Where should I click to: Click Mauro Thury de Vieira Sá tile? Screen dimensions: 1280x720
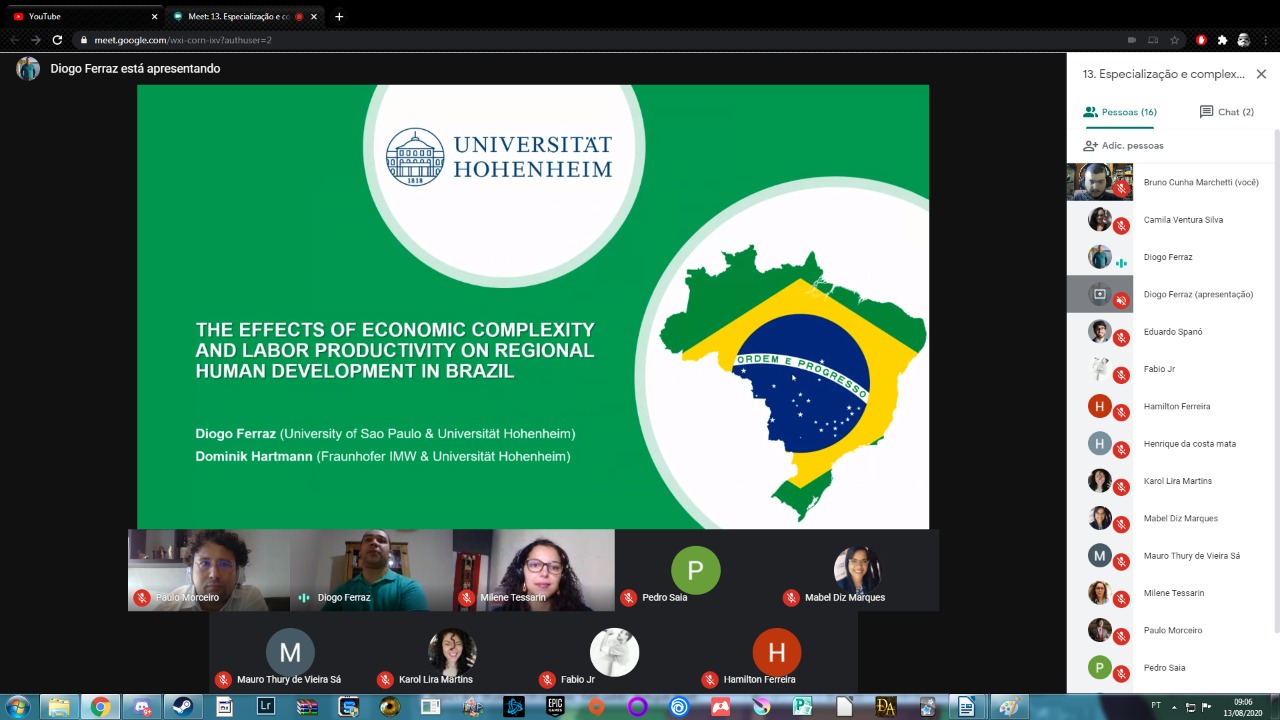tap(290, 652)
